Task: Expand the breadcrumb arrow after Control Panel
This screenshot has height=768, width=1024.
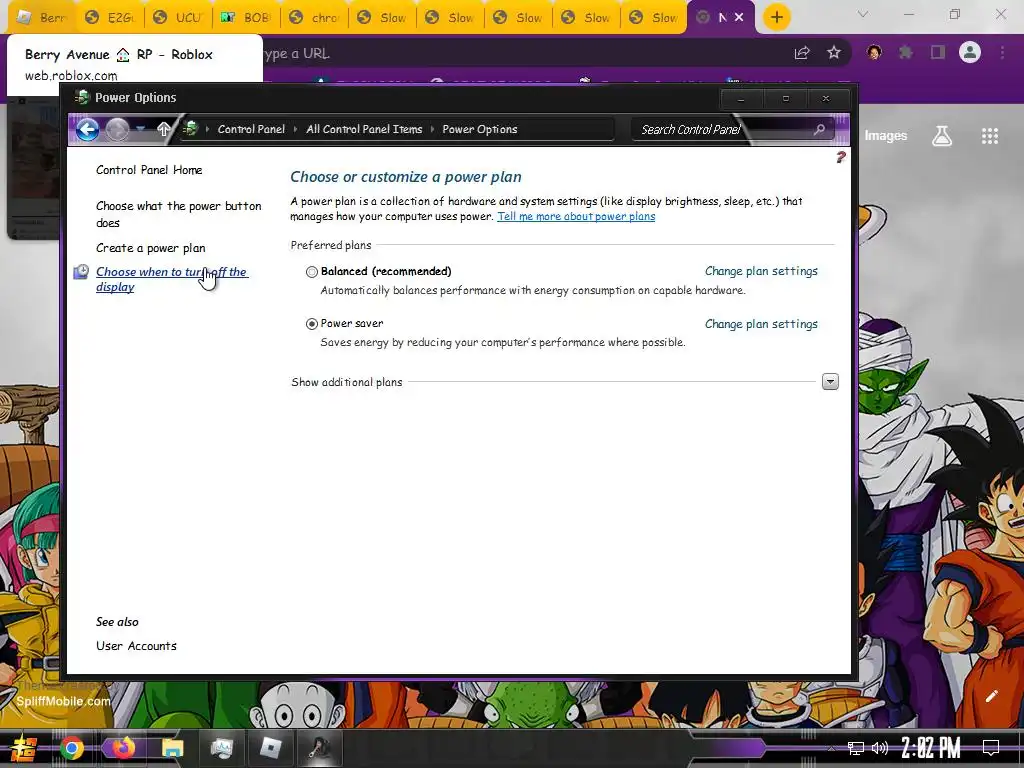Action: tap(296, 129)
